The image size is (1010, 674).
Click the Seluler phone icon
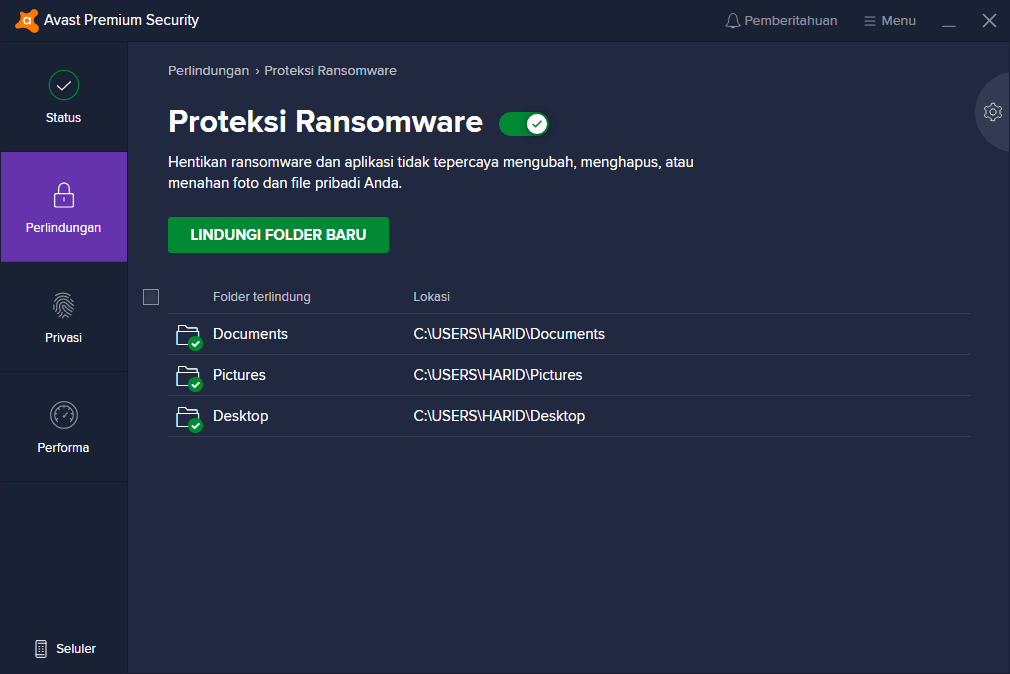pyautogui.click(x=41, y=649)
